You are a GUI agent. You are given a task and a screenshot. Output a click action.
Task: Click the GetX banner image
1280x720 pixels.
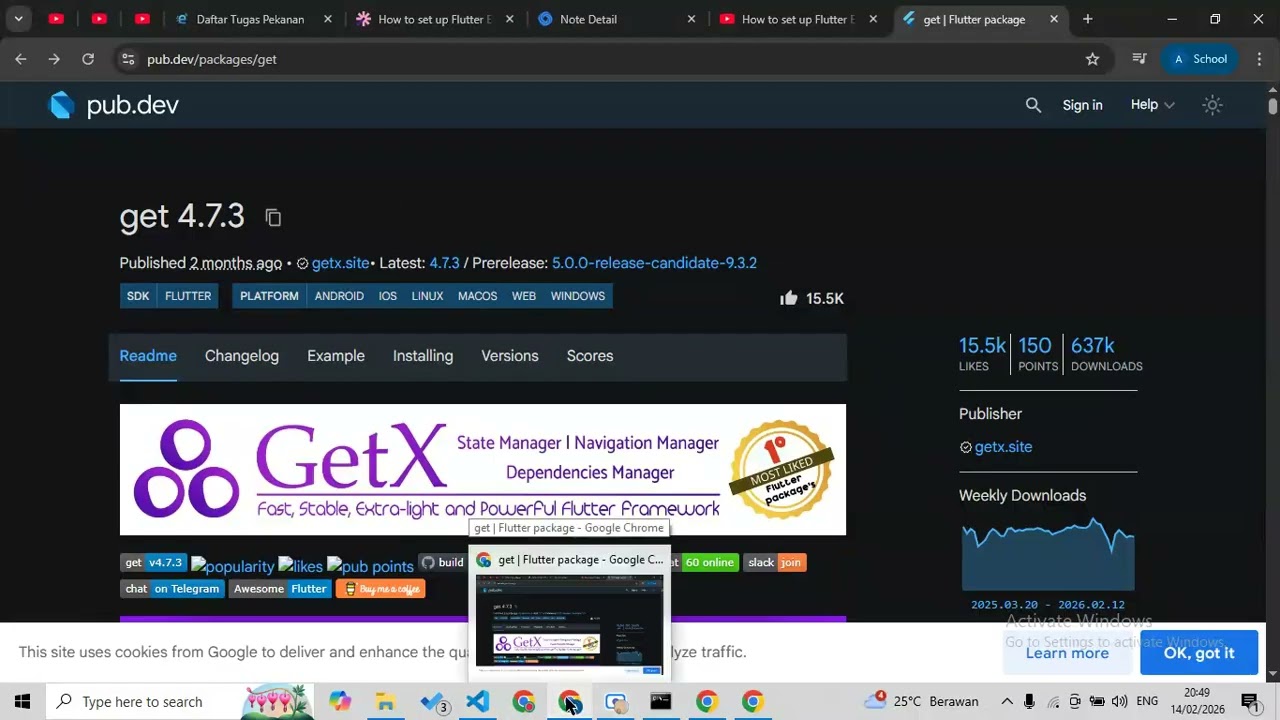coord(482,469)
